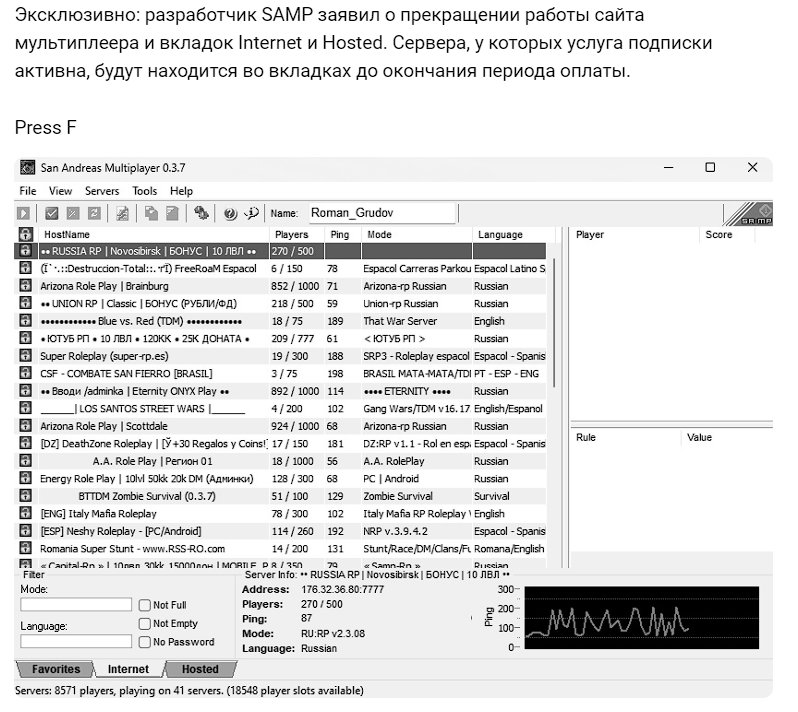Select the RUSSIA RP Novosibirsk server row

pos(280,251)
